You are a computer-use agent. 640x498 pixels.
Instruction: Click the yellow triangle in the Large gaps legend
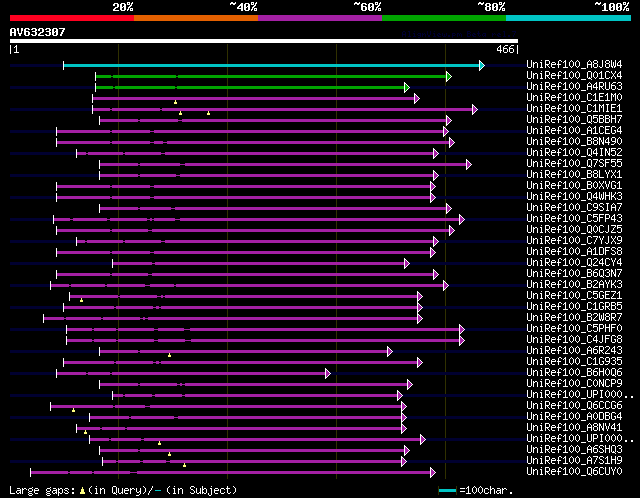coord(82,490)
